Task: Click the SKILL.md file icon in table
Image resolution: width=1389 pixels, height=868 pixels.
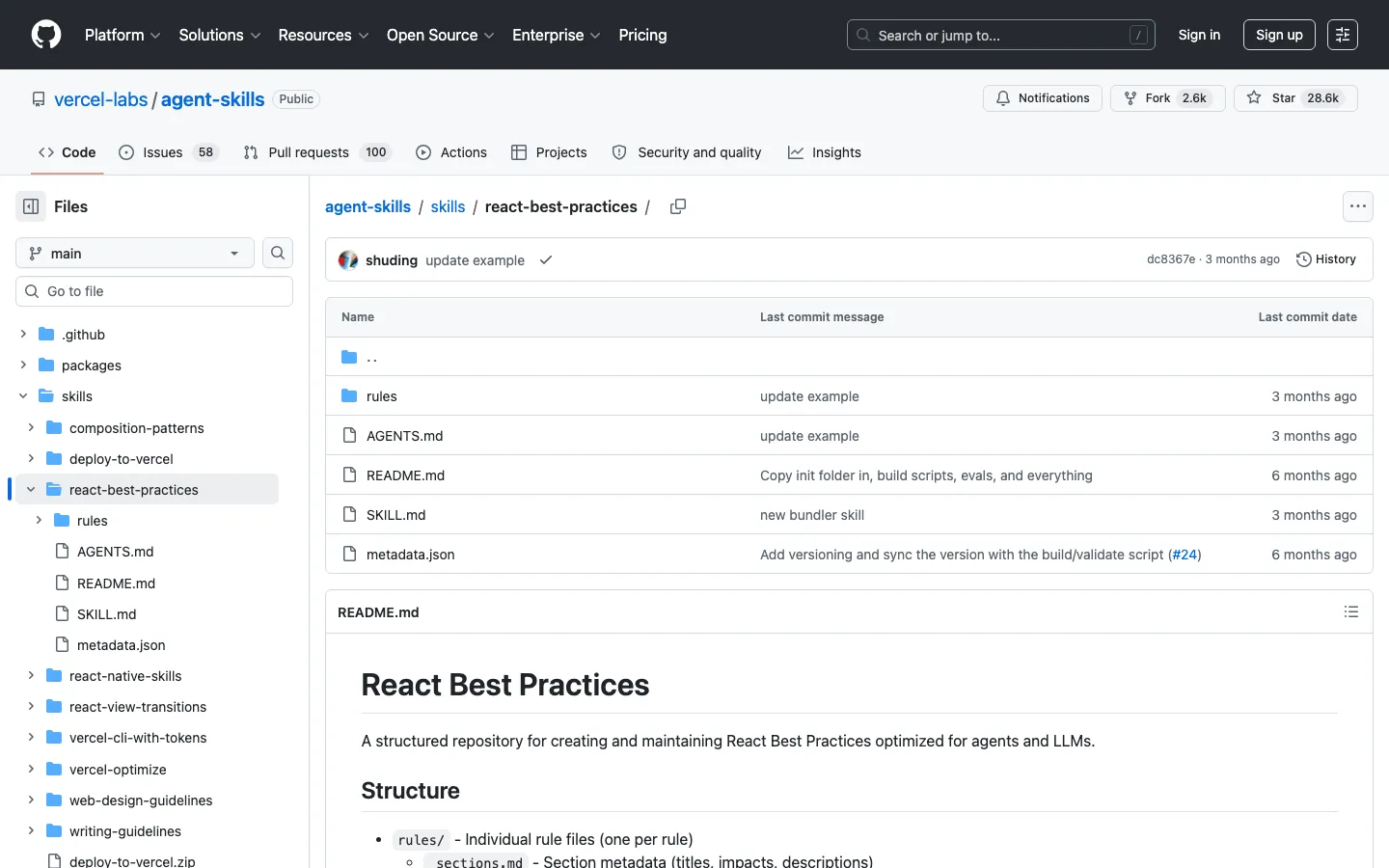Action: (x=349, y=514)
